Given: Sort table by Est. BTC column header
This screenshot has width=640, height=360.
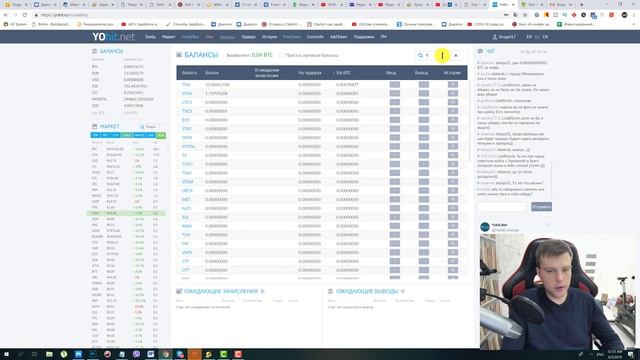Looking at the screenshot, I should point(343,73).
